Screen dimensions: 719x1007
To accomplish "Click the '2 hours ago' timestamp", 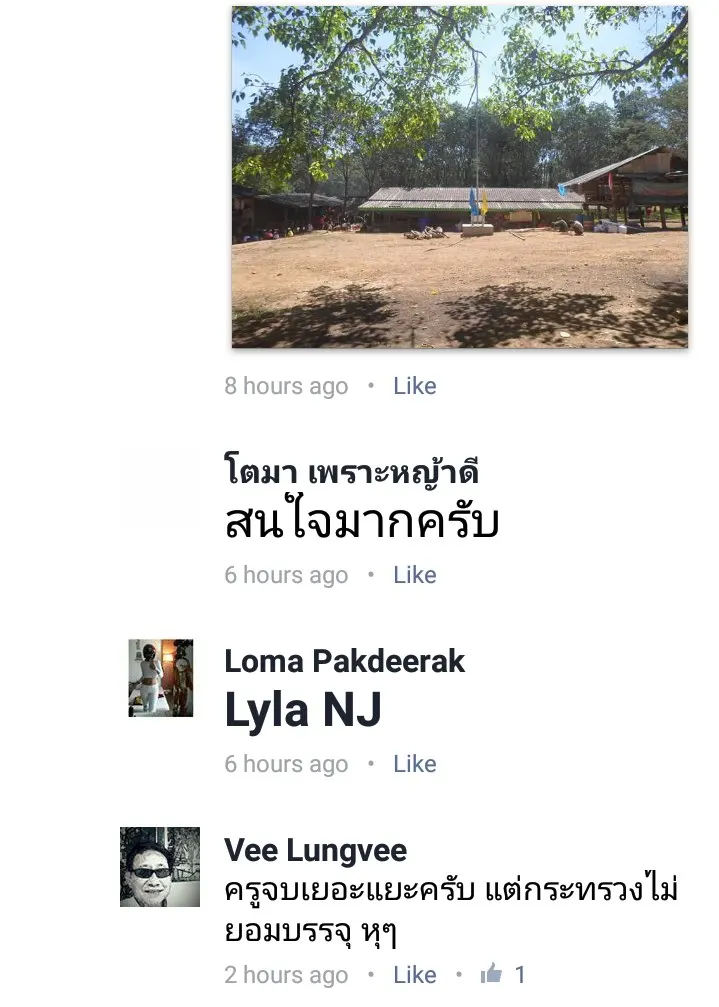I will [x=286, y=974].
